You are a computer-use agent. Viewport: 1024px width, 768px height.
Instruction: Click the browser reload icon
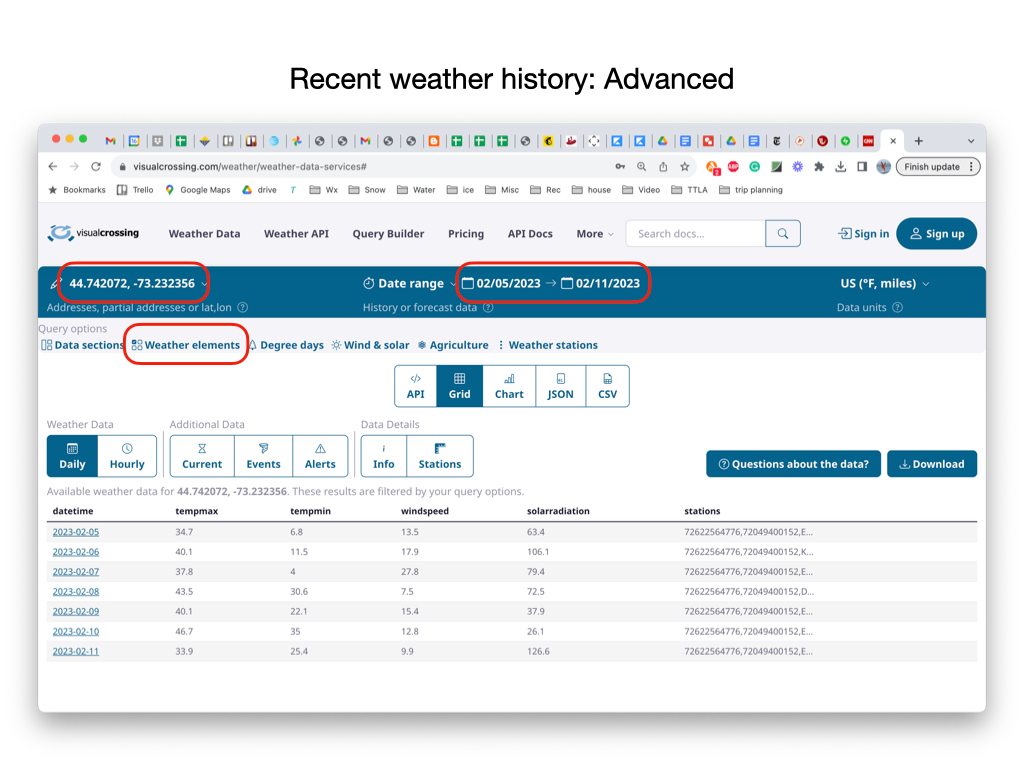click(96, 167)
